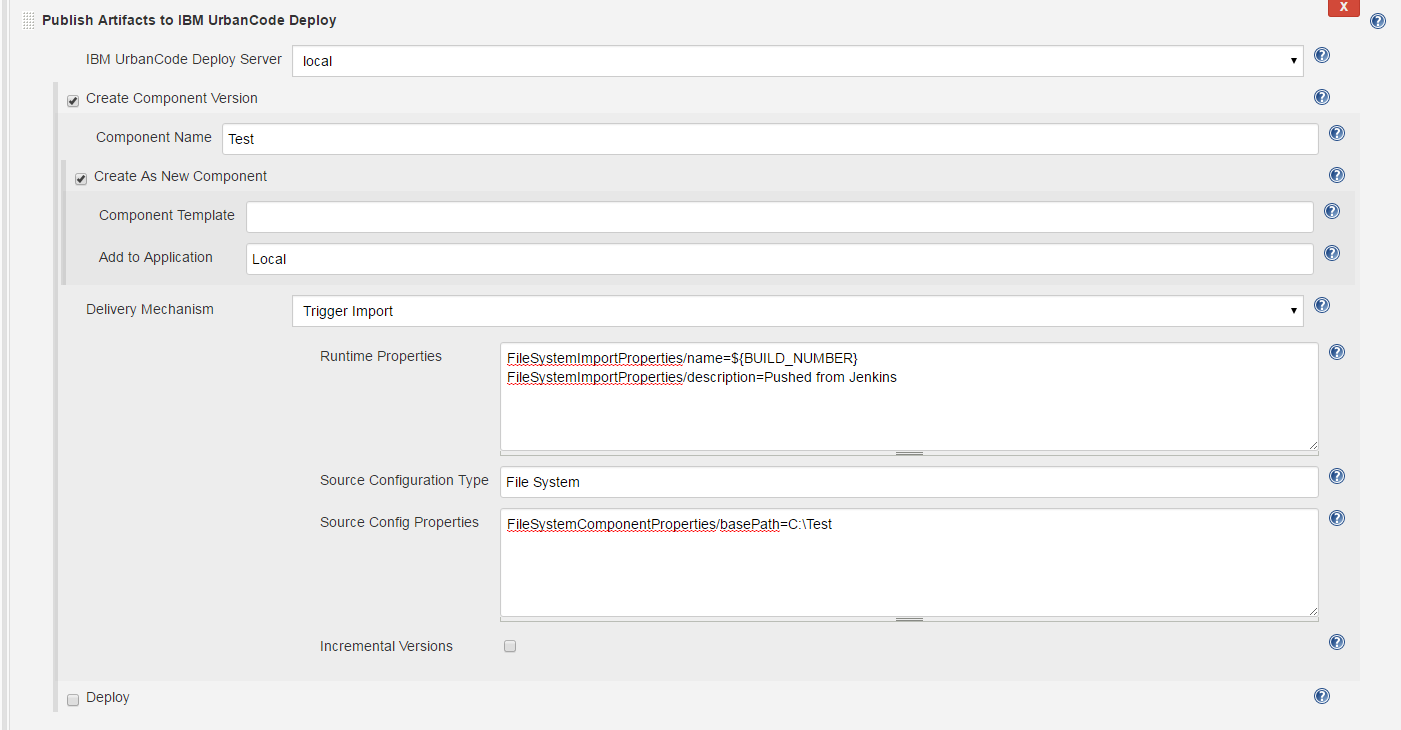The width and height of the screenshot is (1401, 730).
Task: Click help icon beside IBM UrbanCode Deploy Server
Action: [1321, 56]
